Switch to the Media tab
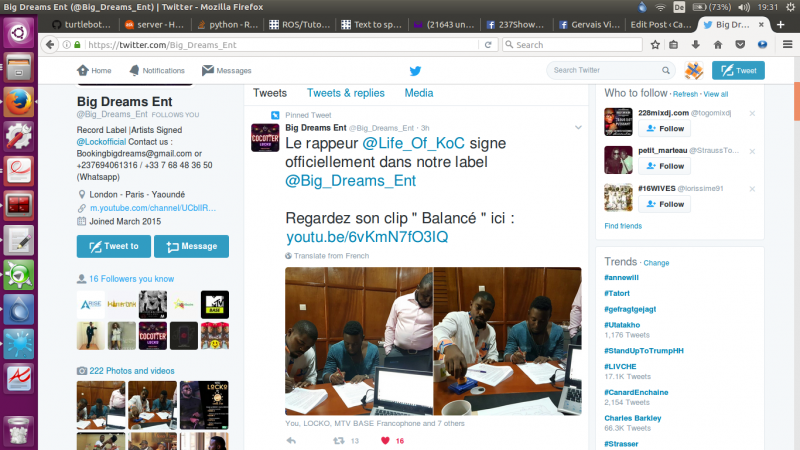The image size is (800, 450). [418, 93]
